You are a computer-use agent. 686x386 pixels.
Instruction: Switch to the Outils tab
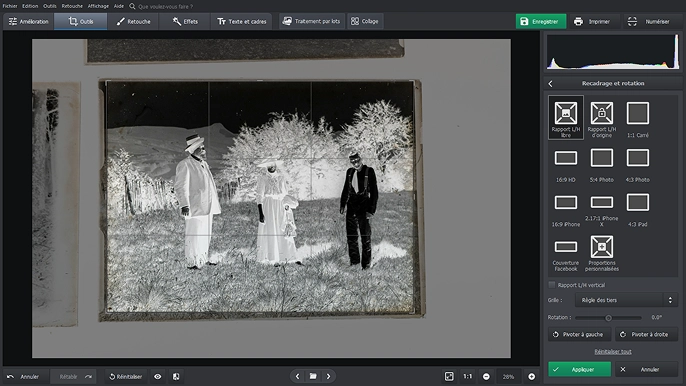tap(80, 21)
